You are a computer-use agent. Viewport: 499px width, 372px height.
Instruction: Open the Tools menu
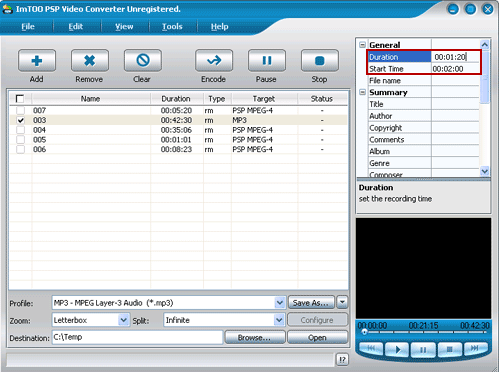[172, 26]
